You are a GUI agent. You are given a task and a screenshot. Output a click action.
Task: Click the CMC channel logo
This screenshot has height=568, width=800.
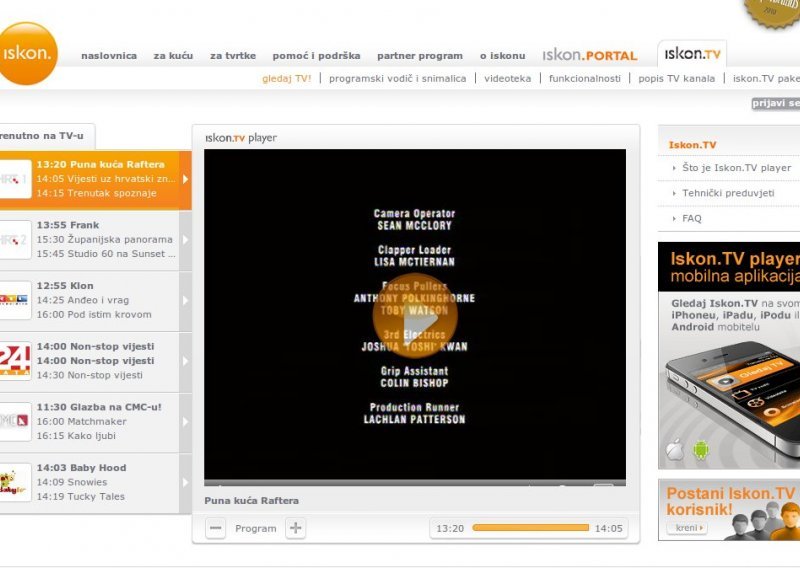14,422
